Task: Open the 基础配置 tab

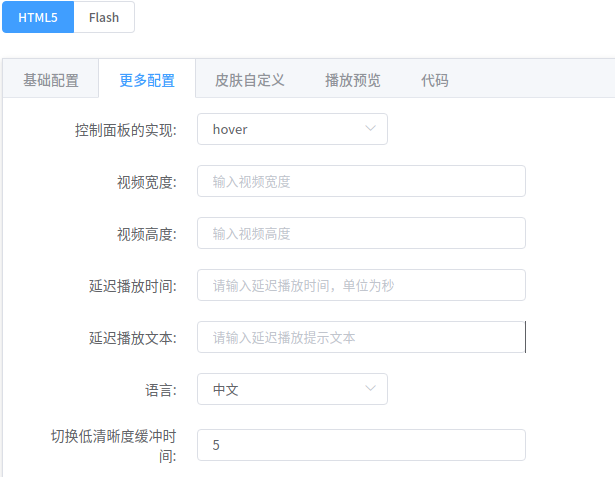Action: (x=51, y=80)
